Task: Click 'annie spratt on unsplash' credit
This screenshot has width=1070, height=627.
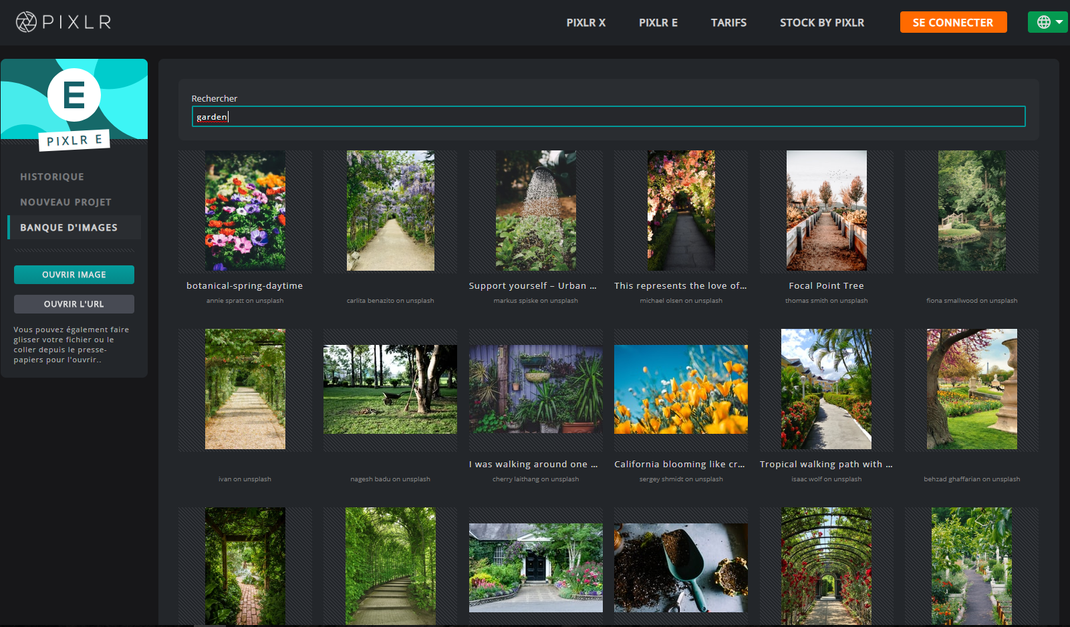Action: (x=245, y=301)
